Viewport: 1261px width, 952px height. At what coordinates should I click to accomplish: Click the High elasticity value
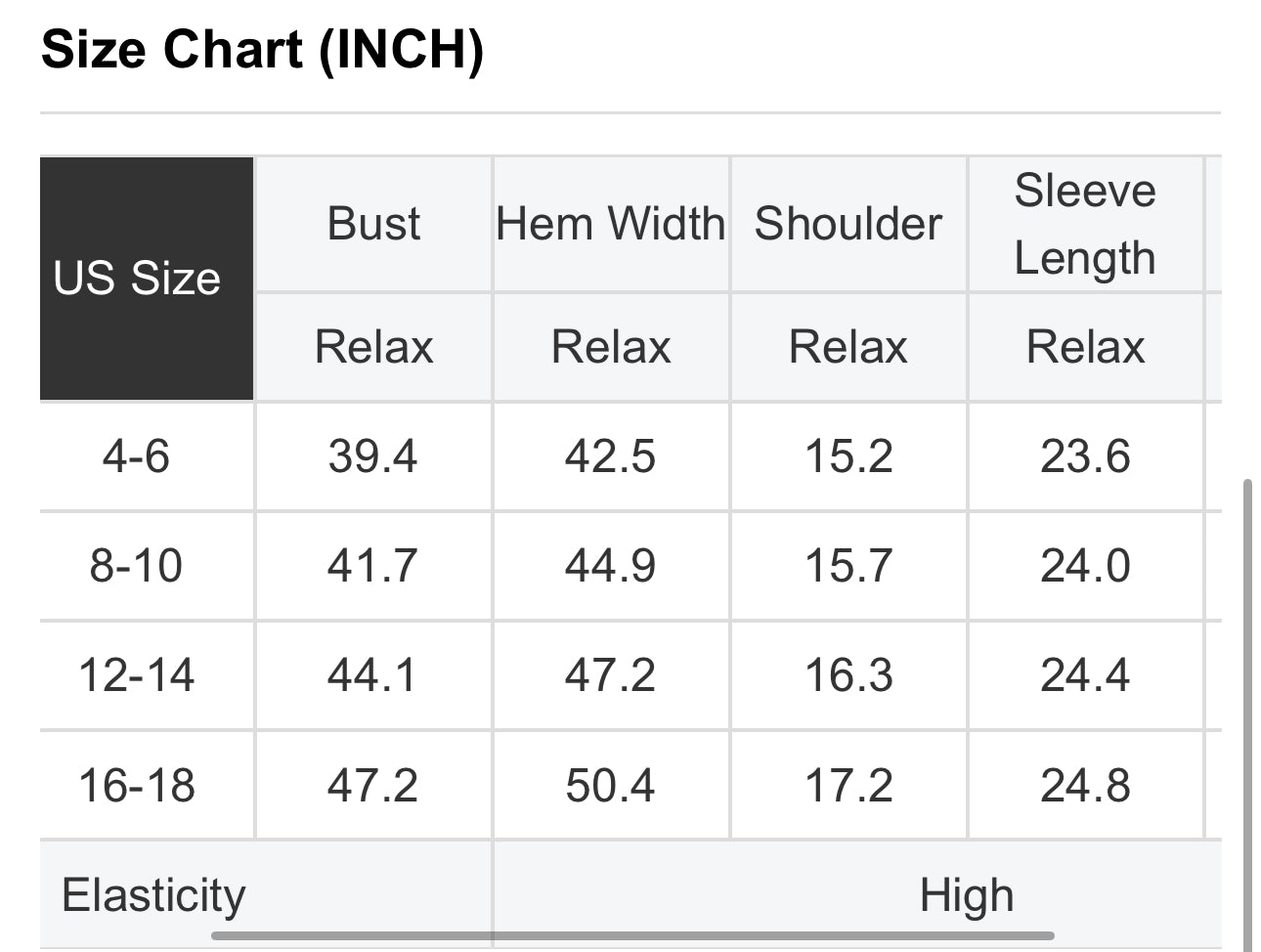966,895
